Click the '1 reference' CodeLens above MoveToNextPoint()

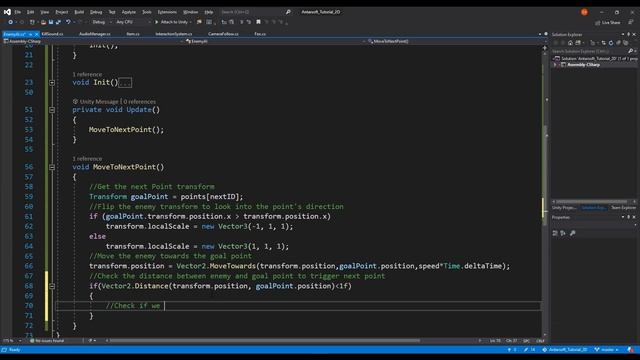87,158
